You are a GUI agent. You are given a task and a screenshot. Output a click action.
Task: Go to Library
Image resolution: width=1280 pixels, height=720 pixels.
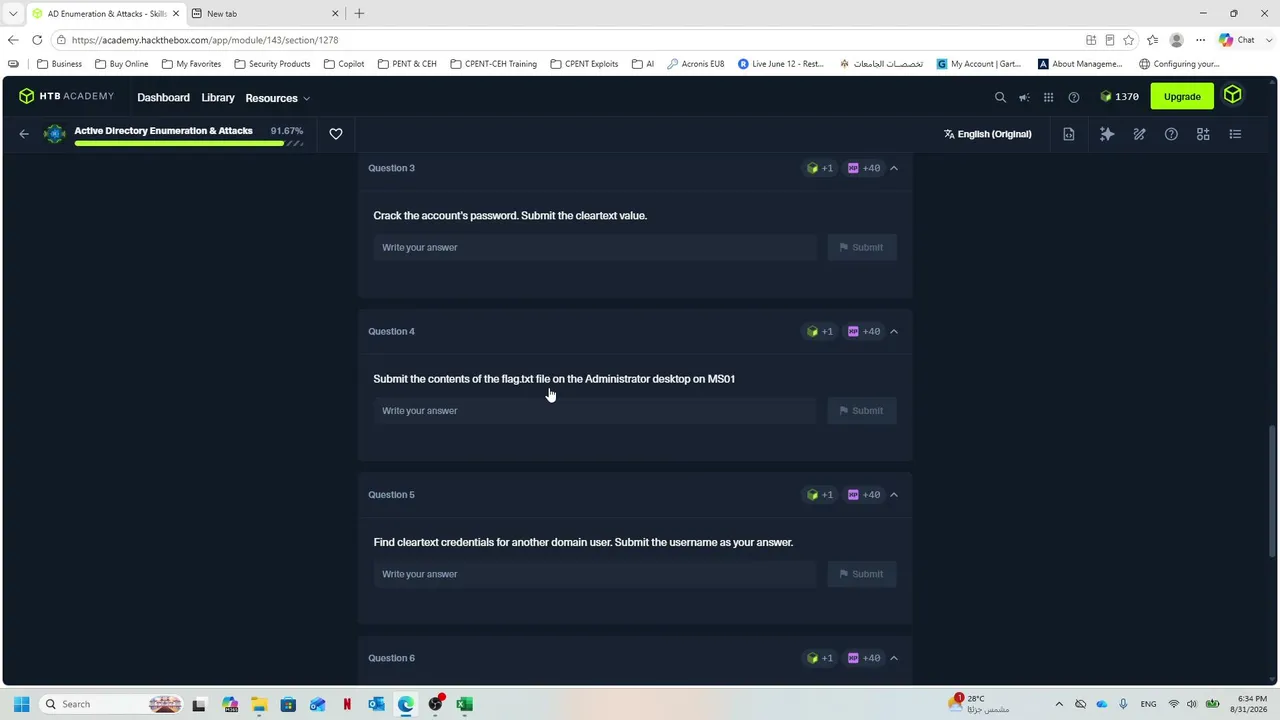[218, 98]
